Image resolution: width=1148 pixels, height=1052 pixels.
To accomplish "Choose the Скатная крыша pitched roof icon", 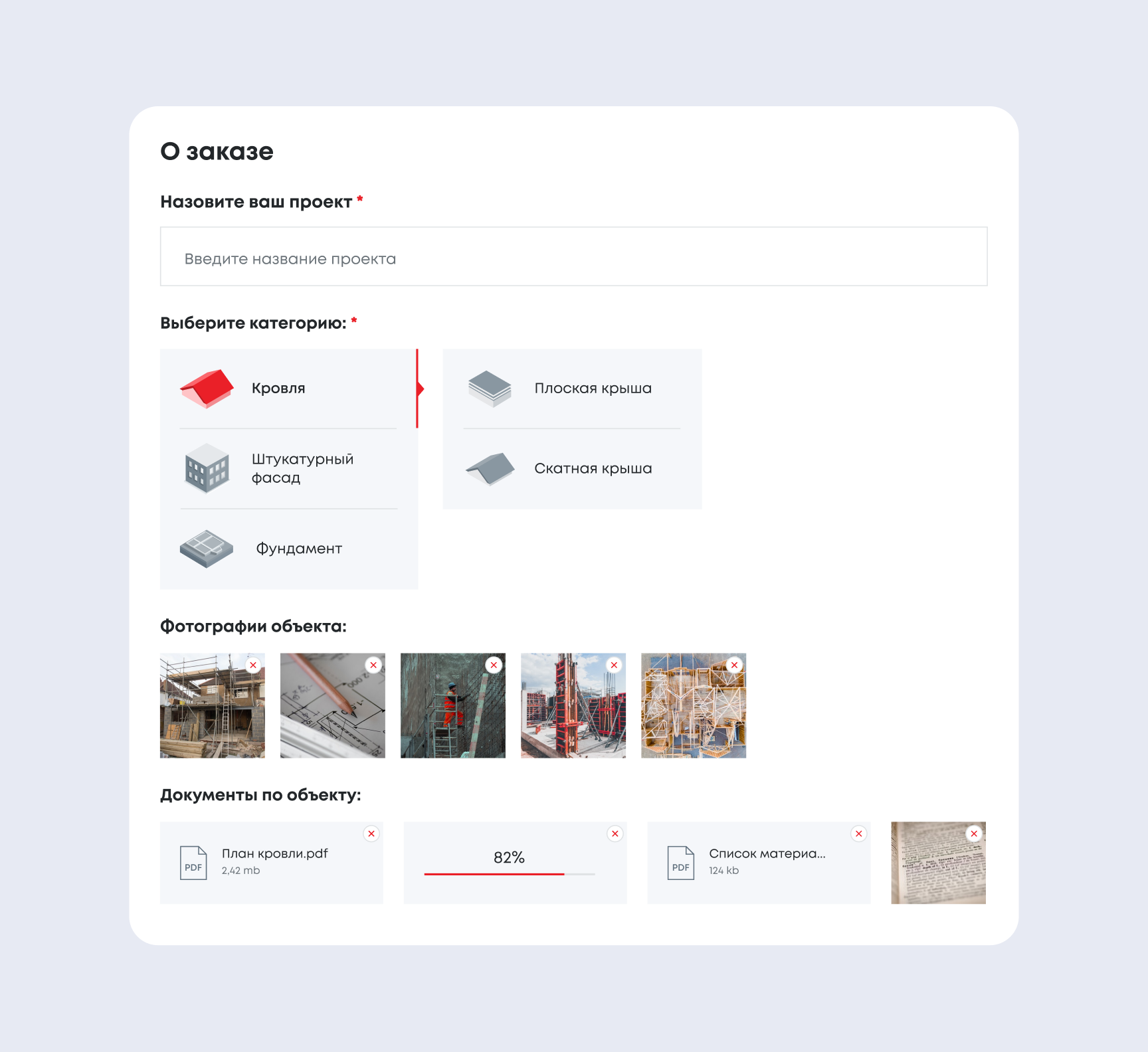I will 490,469.
